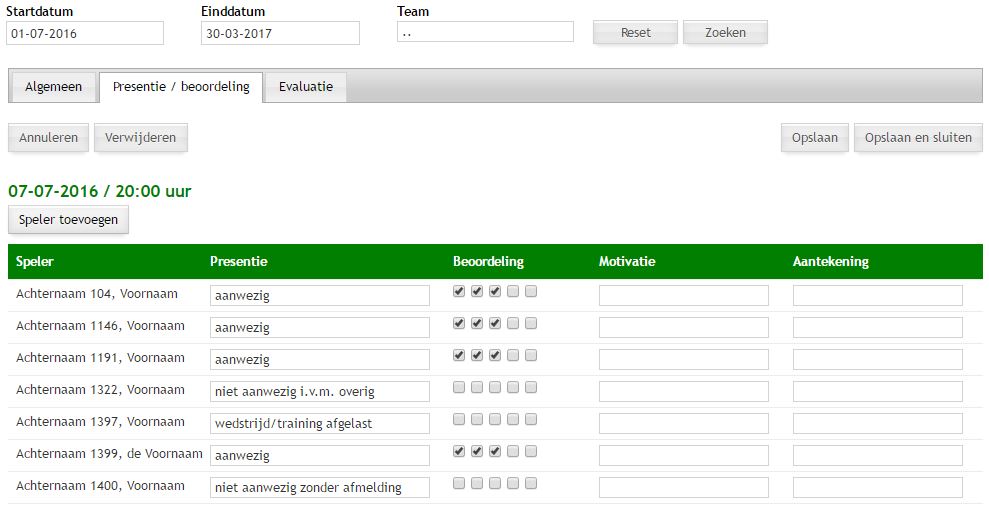The width and height of the screenshot is (989, 509).
Task: Click the Motivatie column header
Action: [627, 262]
